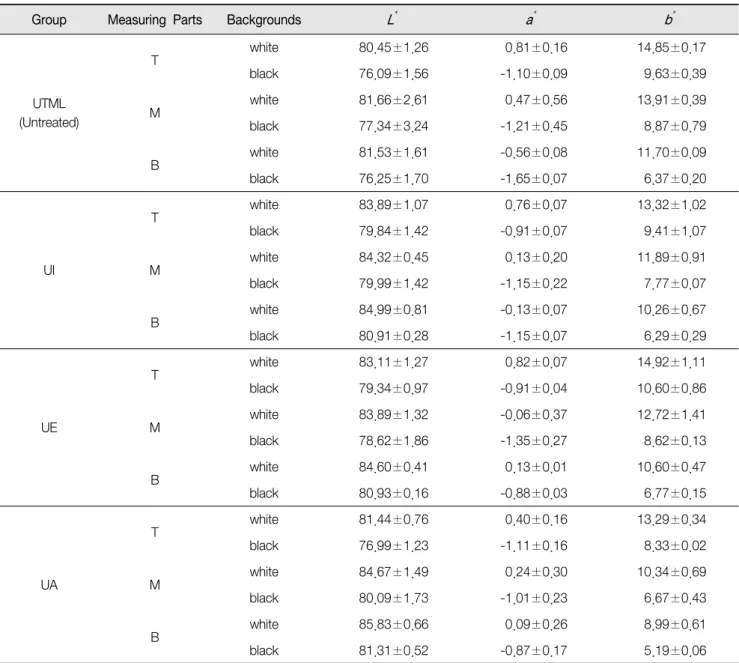
Task: Click b* value 14,85±0,17
Action: click(x=672, y=48)
